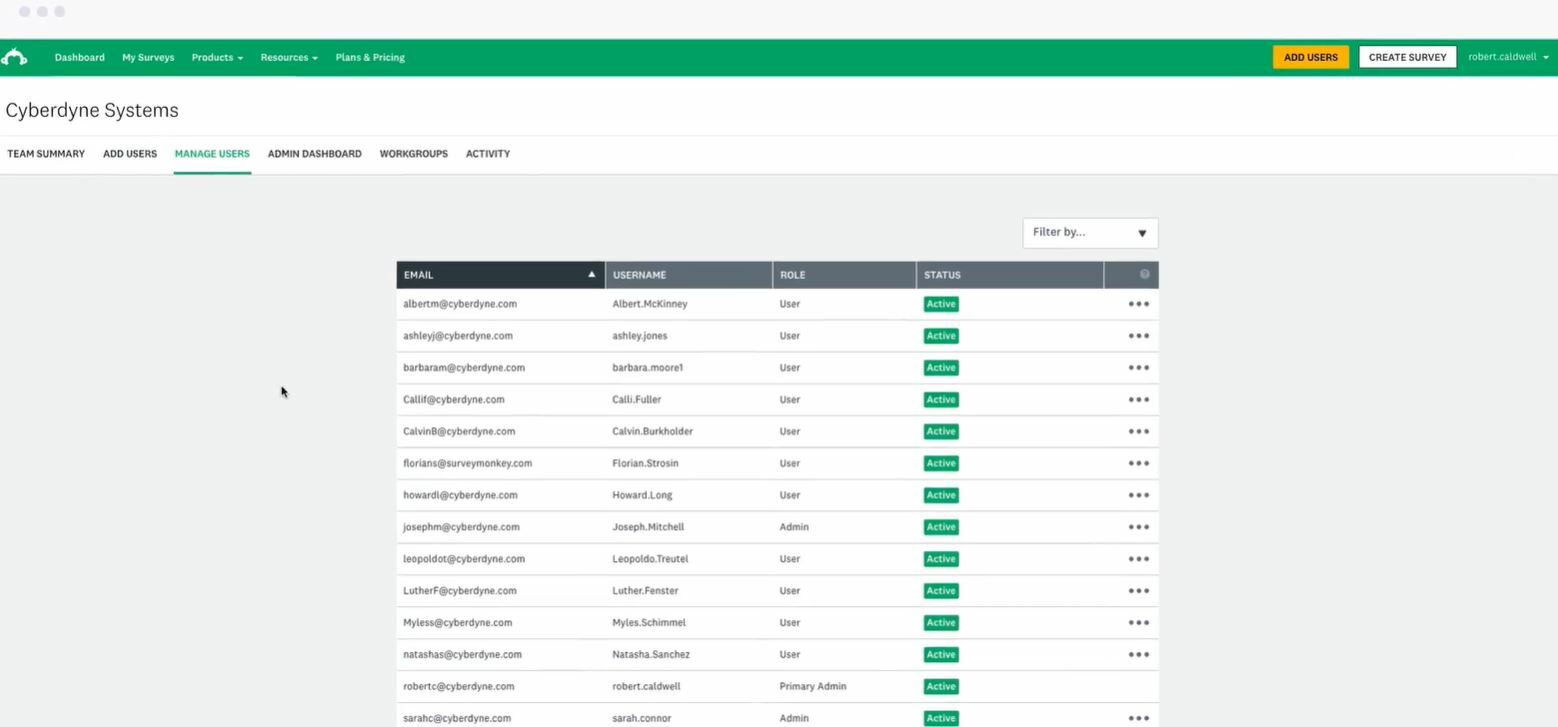Open the Plans & Pricing page
This screenshot has width=1558, height=727.
pyautogui.click(x=369, y=57)
